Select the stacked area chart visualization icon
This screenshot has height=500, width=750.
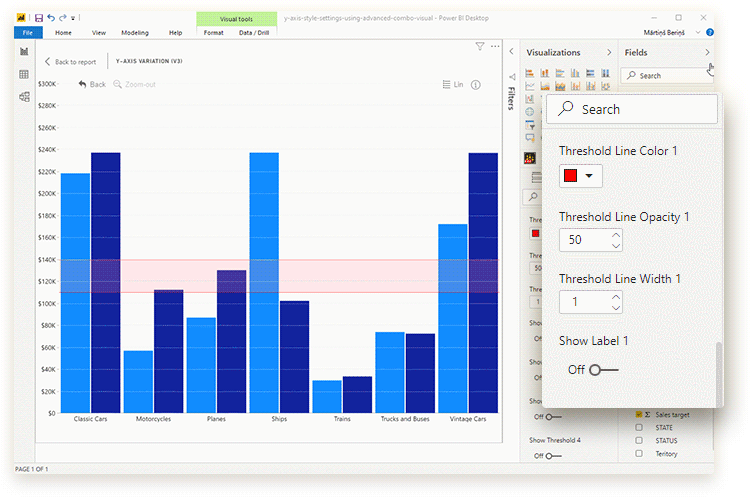click(560, 86)
